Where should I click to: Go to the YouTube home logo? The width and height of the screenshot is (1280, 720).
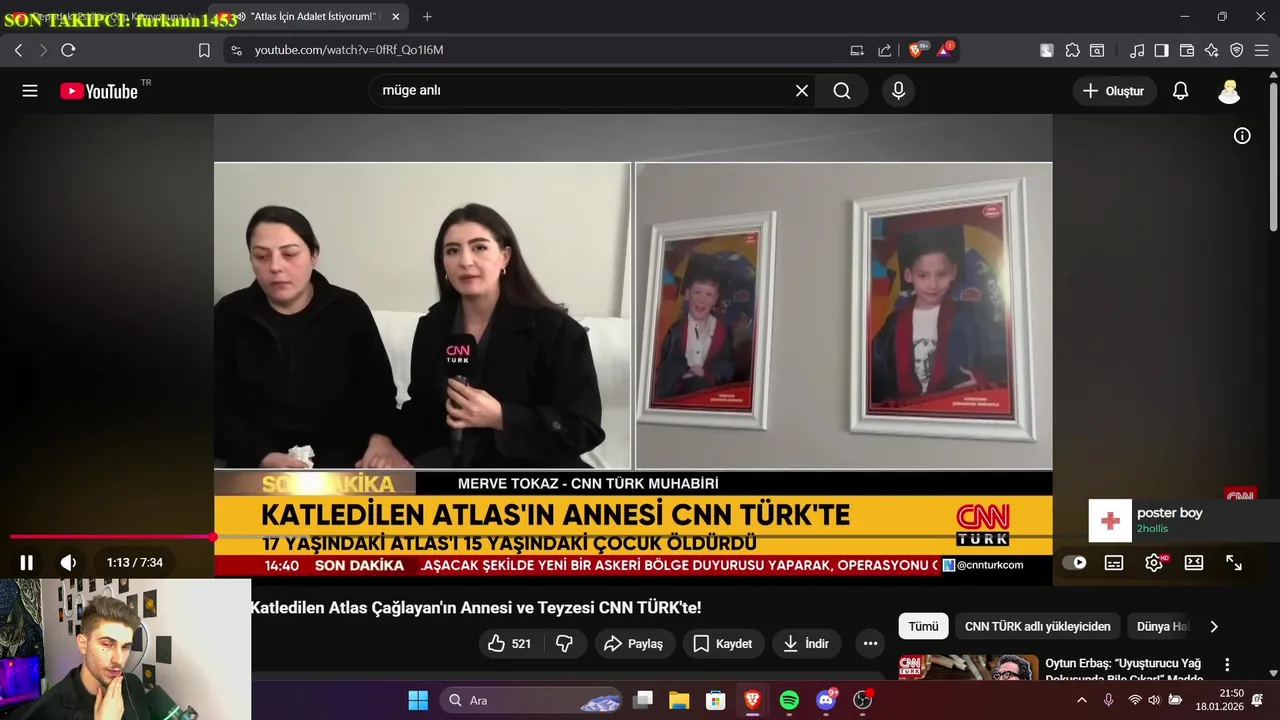pyautogui.click(x=99, y=91)
